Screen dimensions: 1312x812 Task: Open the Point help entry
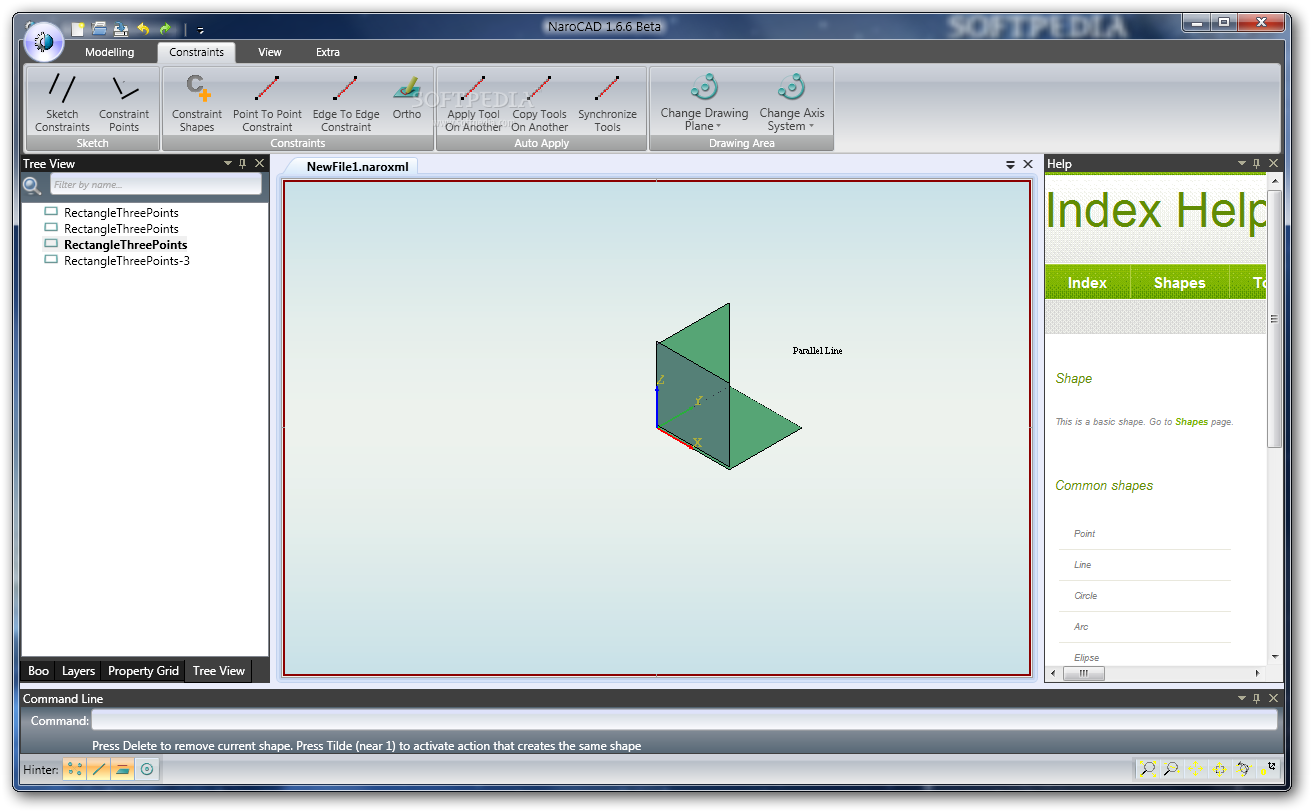tap(1084, 534)
